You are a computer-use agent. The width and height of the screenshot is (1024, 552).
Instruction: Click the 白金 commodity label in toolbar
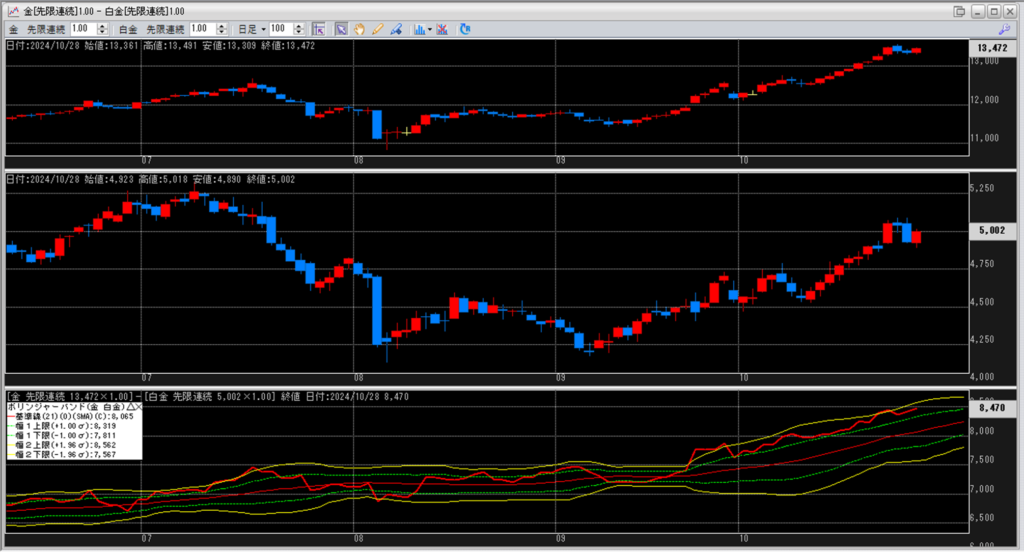tap(129, 29)
